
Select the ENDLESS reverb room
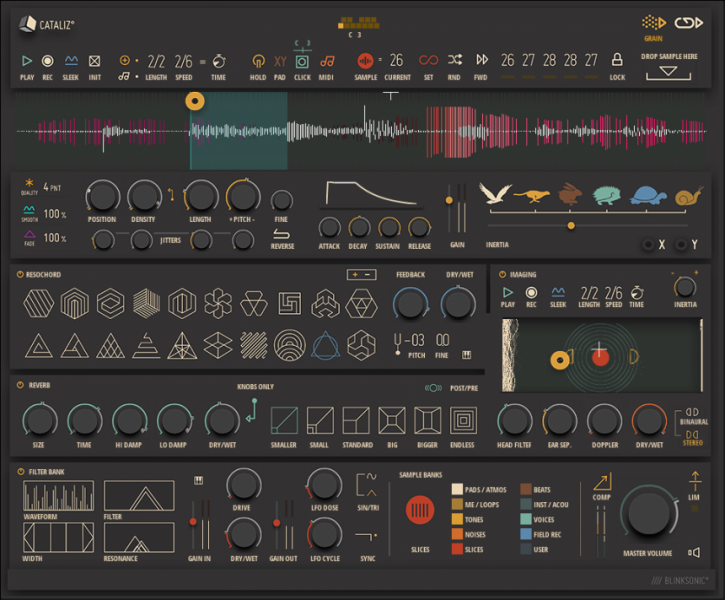[x=464, y=420]
